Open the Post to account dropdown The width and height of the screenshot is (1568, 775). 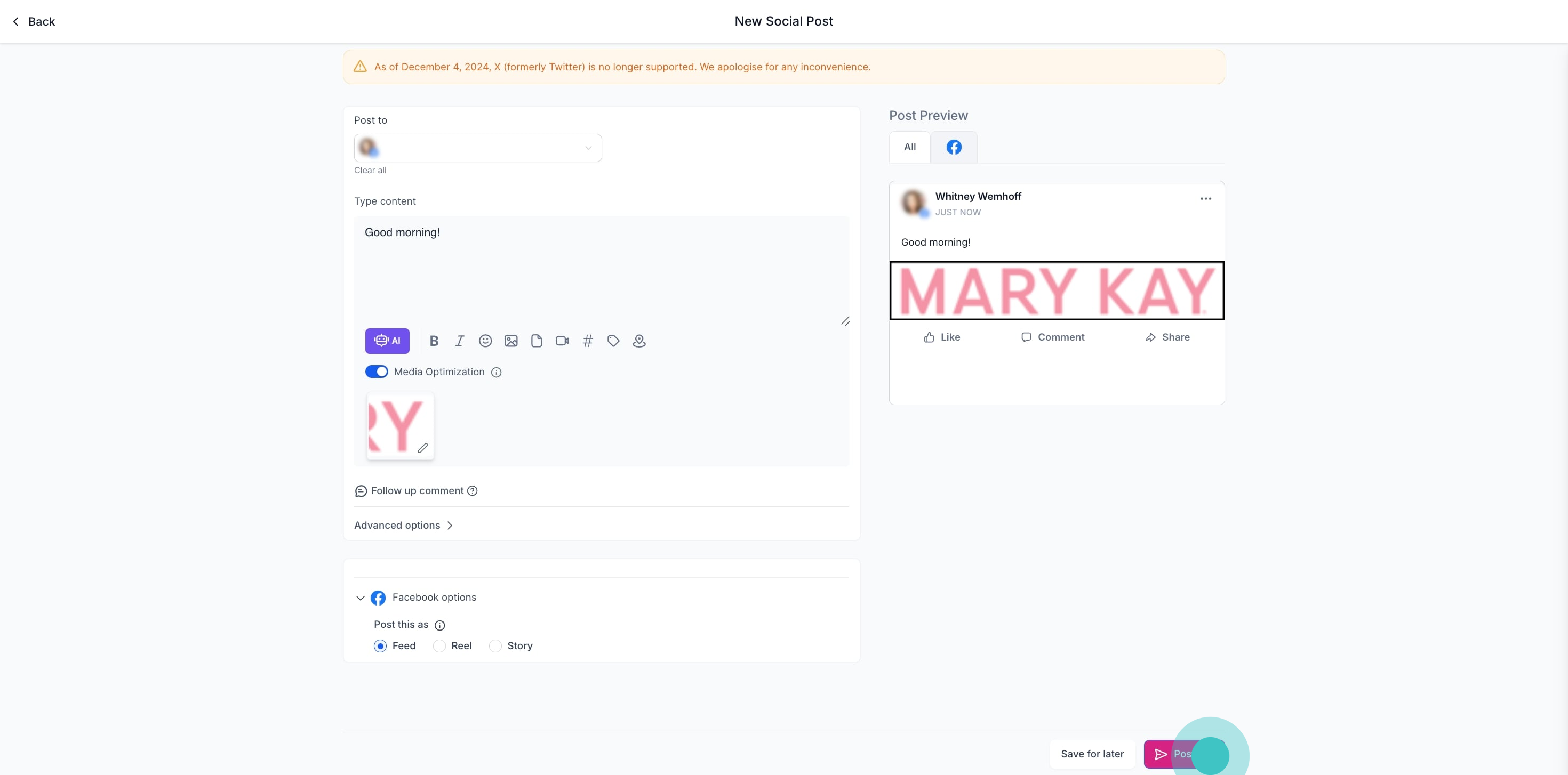pos(478,148)
